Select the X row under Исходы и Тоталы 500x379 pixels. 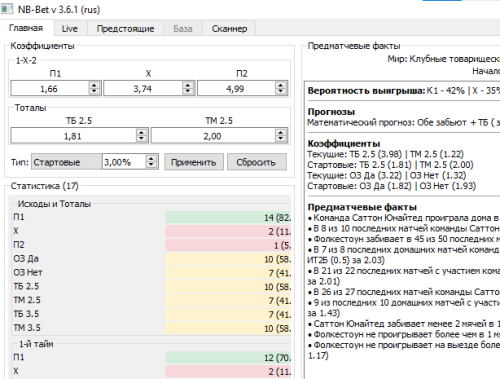[x=152, y=231]
